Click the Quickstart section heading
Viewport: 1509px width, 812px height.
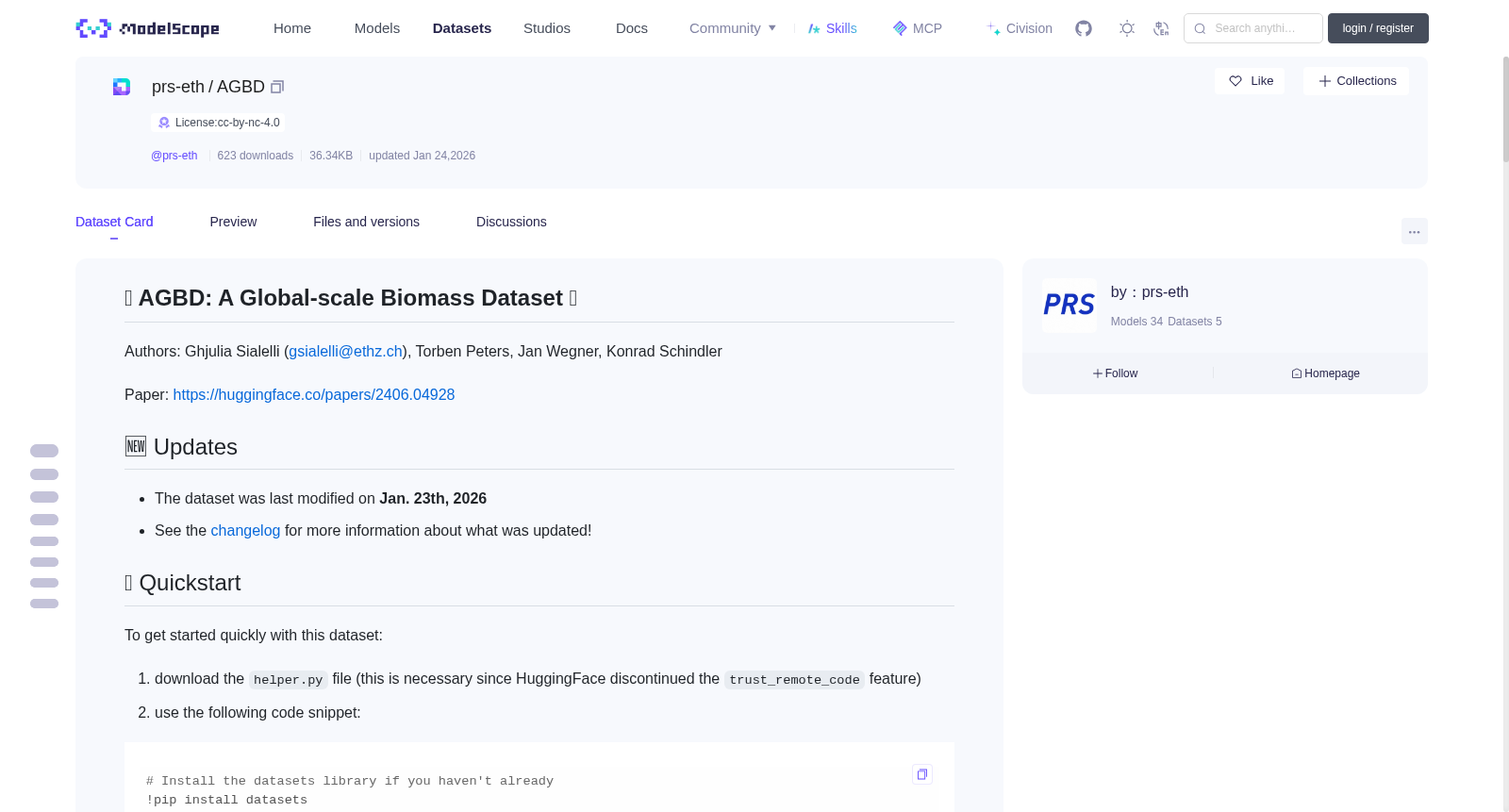(183, 583)
